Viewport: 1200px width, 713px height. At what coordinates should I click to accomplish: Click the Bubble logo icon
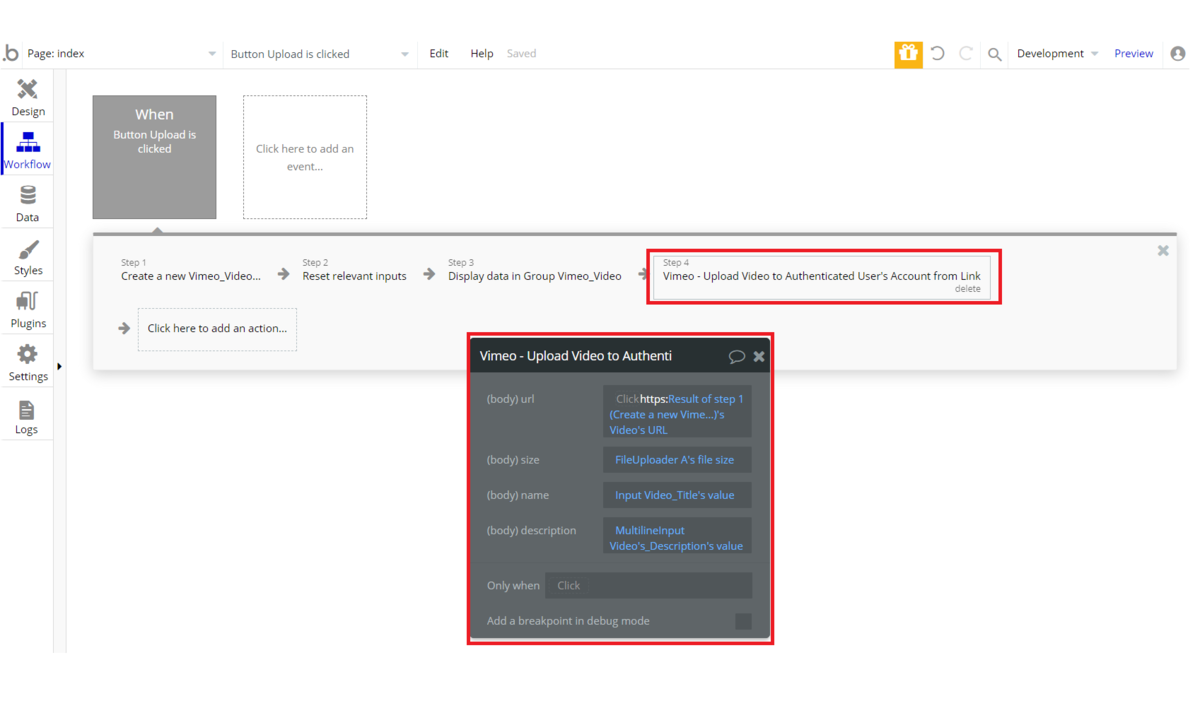click(11, 54)
